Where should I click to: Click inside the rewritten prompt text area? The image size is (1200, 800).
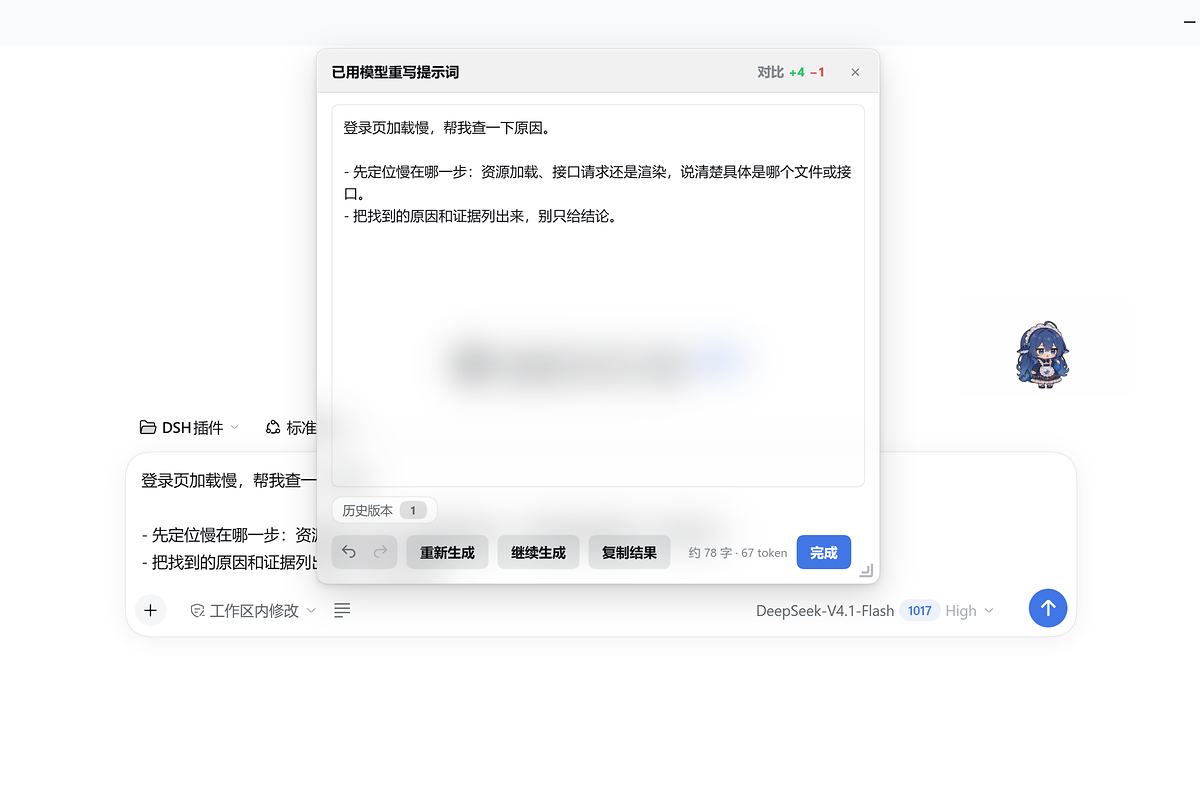[598, 295]
